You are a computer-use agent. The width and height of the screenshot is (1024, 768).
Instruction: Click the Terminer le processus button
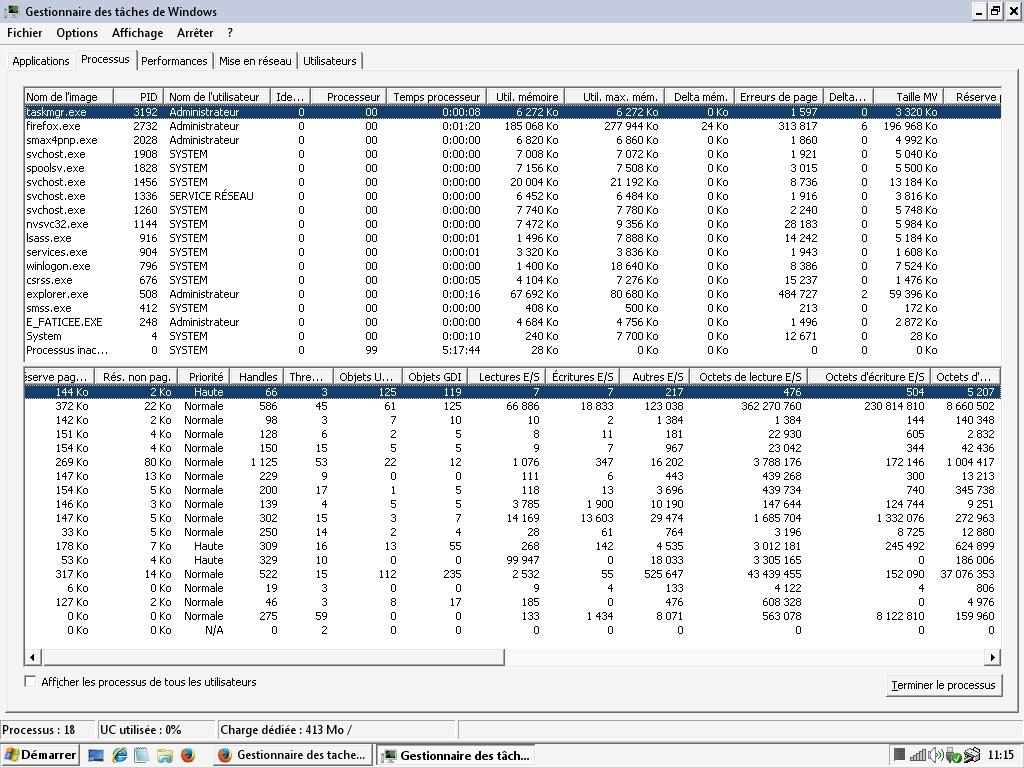tap(944, 685)
